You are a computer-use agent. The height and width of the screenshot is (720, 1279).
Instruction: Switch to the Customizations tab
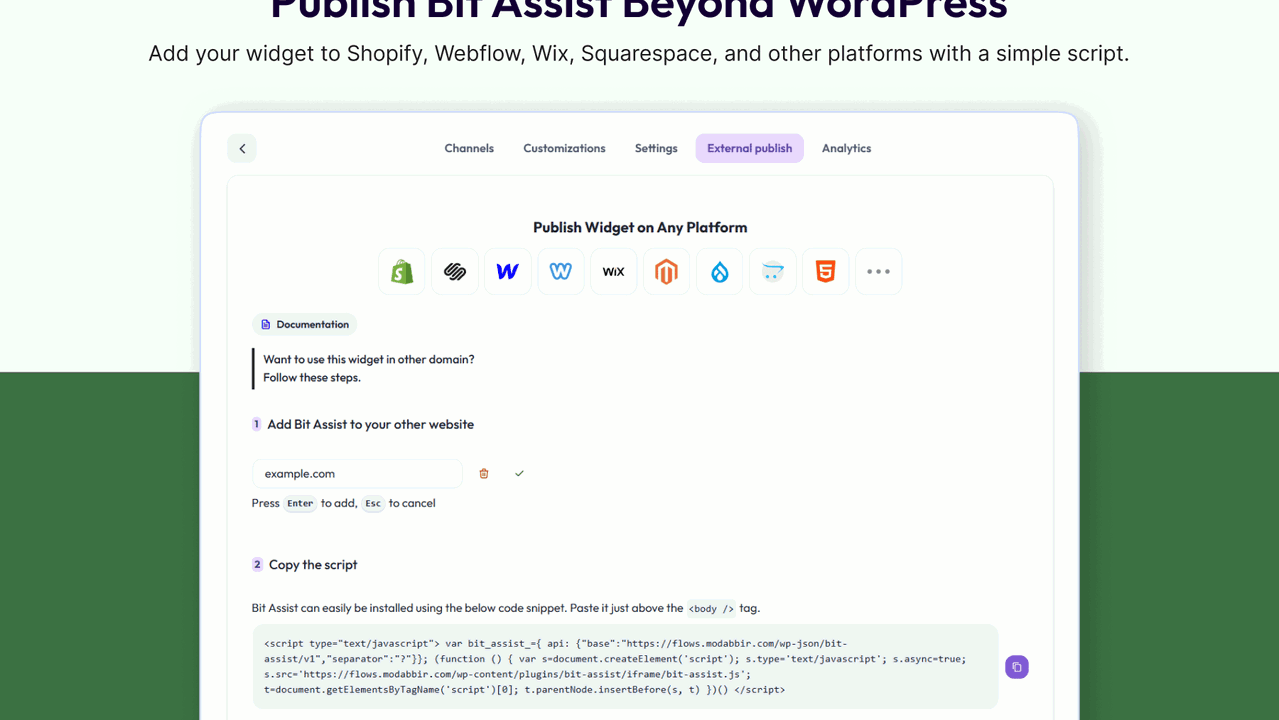(x=564, y=148)
